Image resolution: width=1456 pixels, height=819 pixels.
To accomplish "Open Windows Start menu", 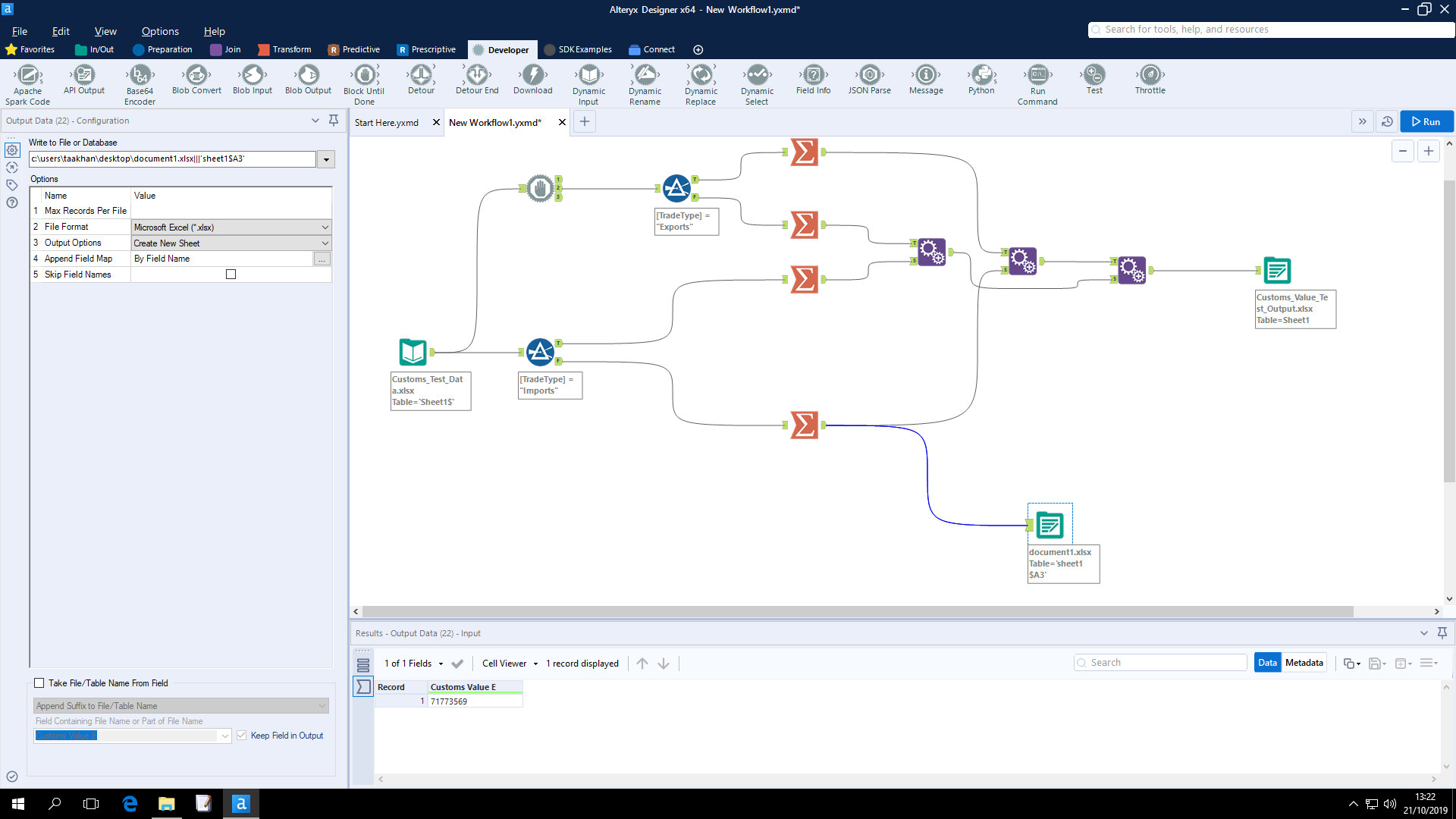I will (18, 804).
